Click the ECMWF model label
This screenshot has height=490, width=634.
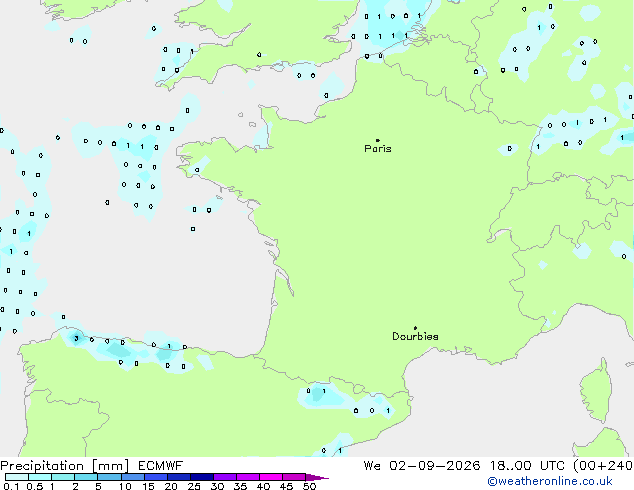[161, 466]
